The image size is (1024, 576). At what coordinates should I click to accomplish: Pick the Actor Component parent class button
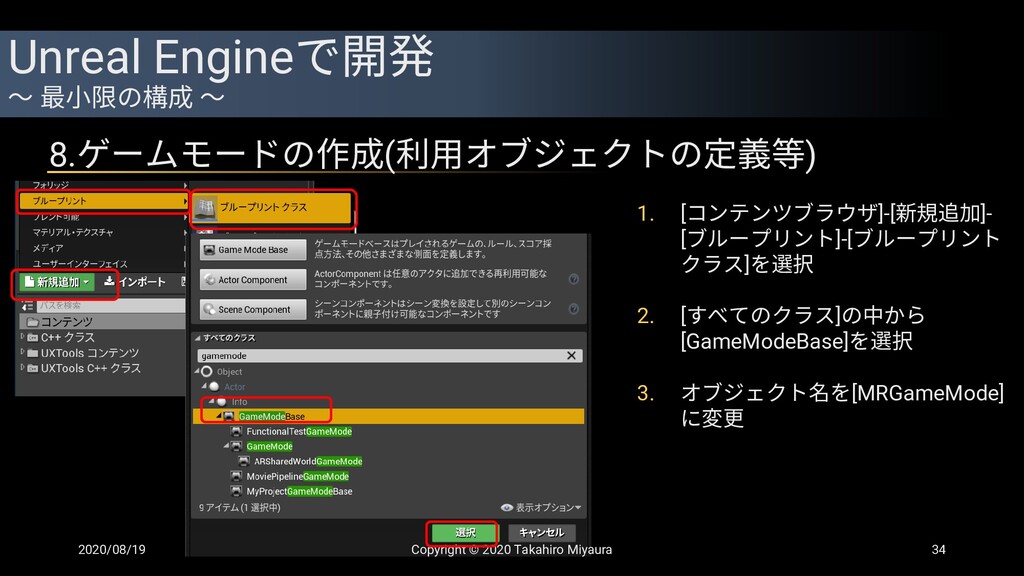253,280
